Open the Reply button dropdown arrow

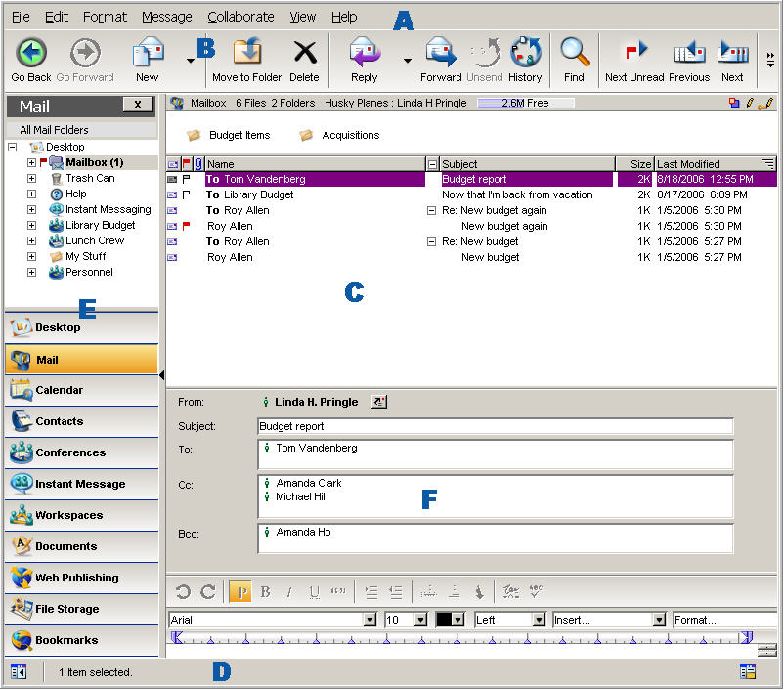point(407,61)
